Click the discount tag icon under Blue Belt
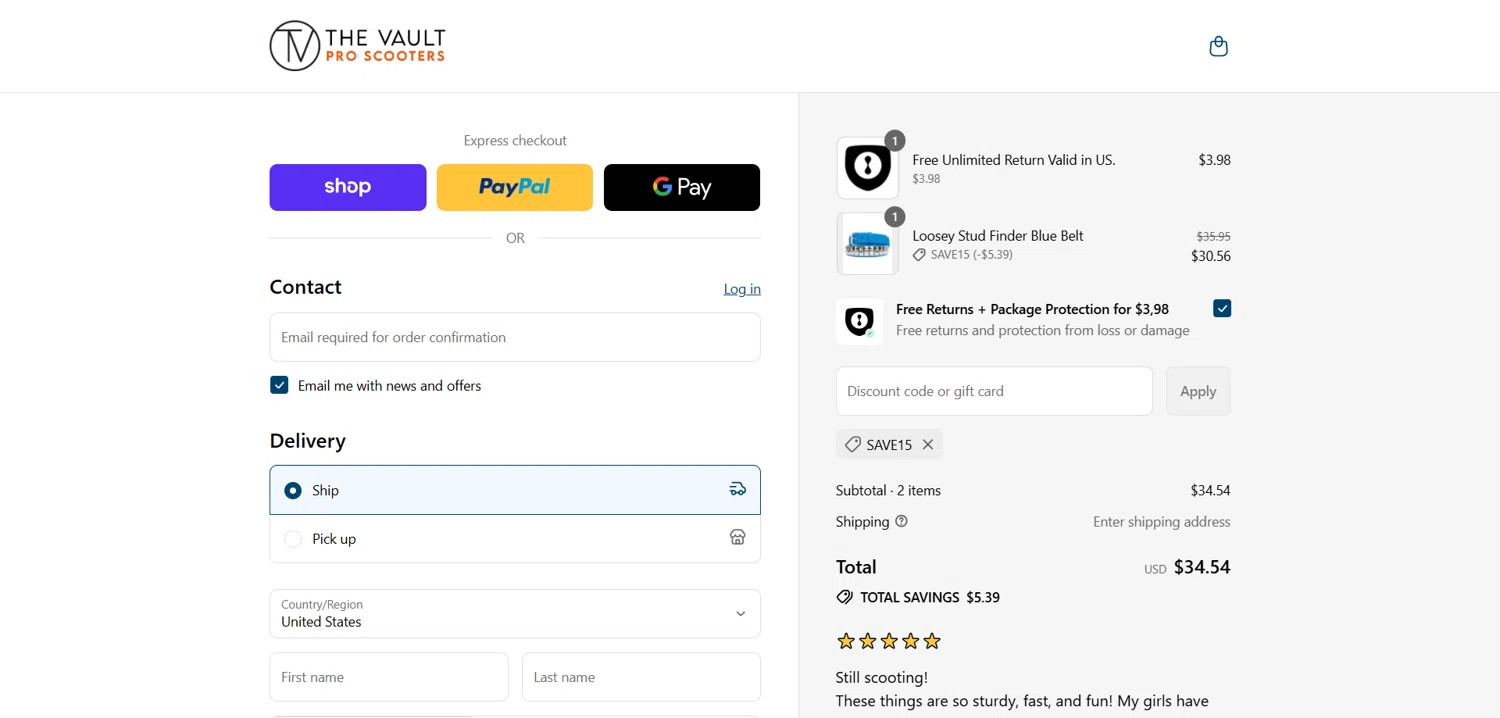The height and width of the screenshot is (718, 1500). pos(919,255)
